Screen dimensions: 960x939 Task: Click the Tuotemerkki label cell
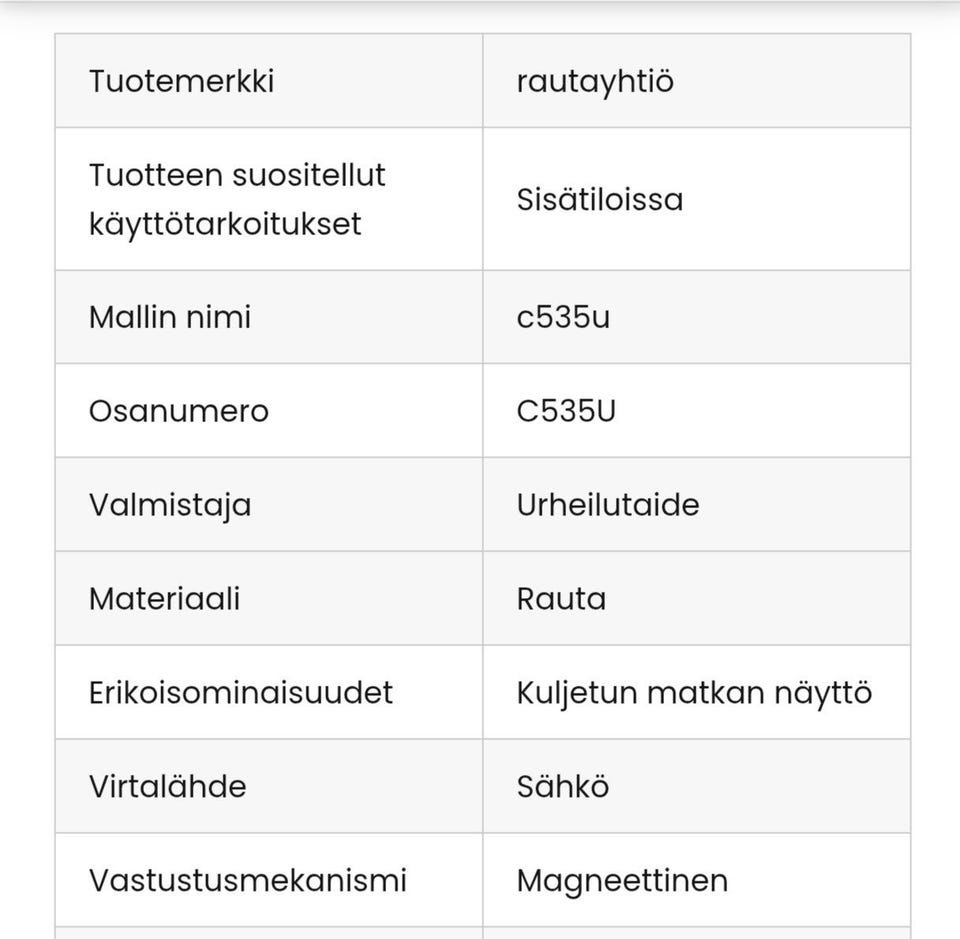click(x=181, y=81)
